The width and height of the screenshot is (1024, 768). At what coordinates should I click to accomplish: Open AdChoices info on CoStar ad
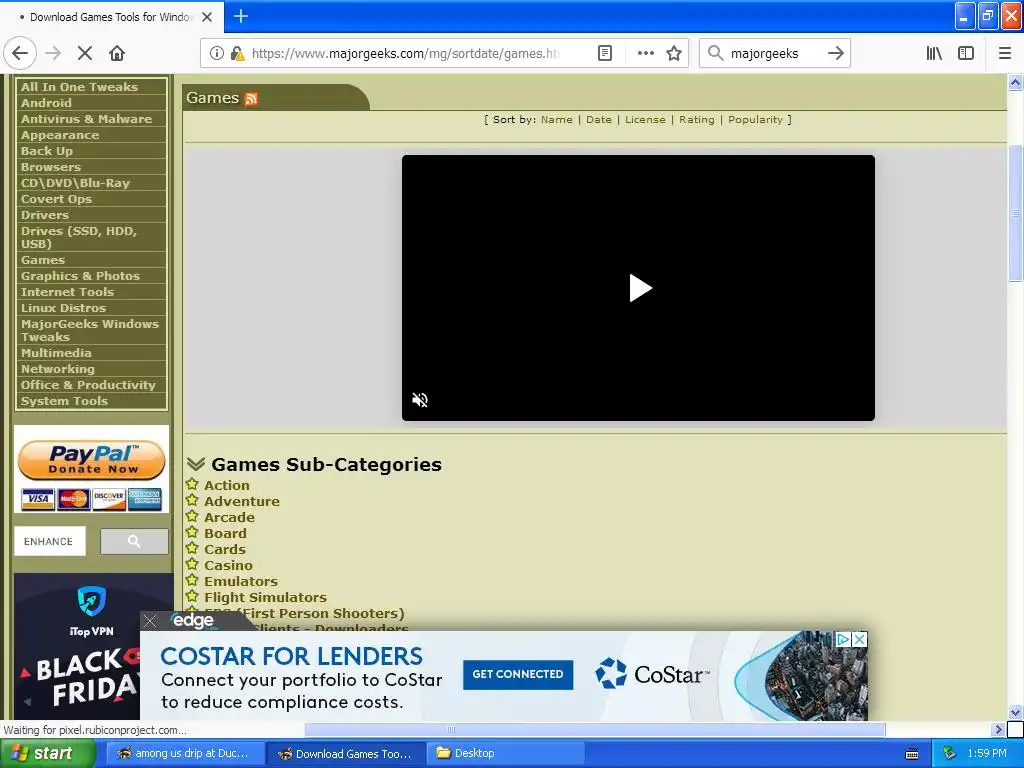tap(844, 639)
